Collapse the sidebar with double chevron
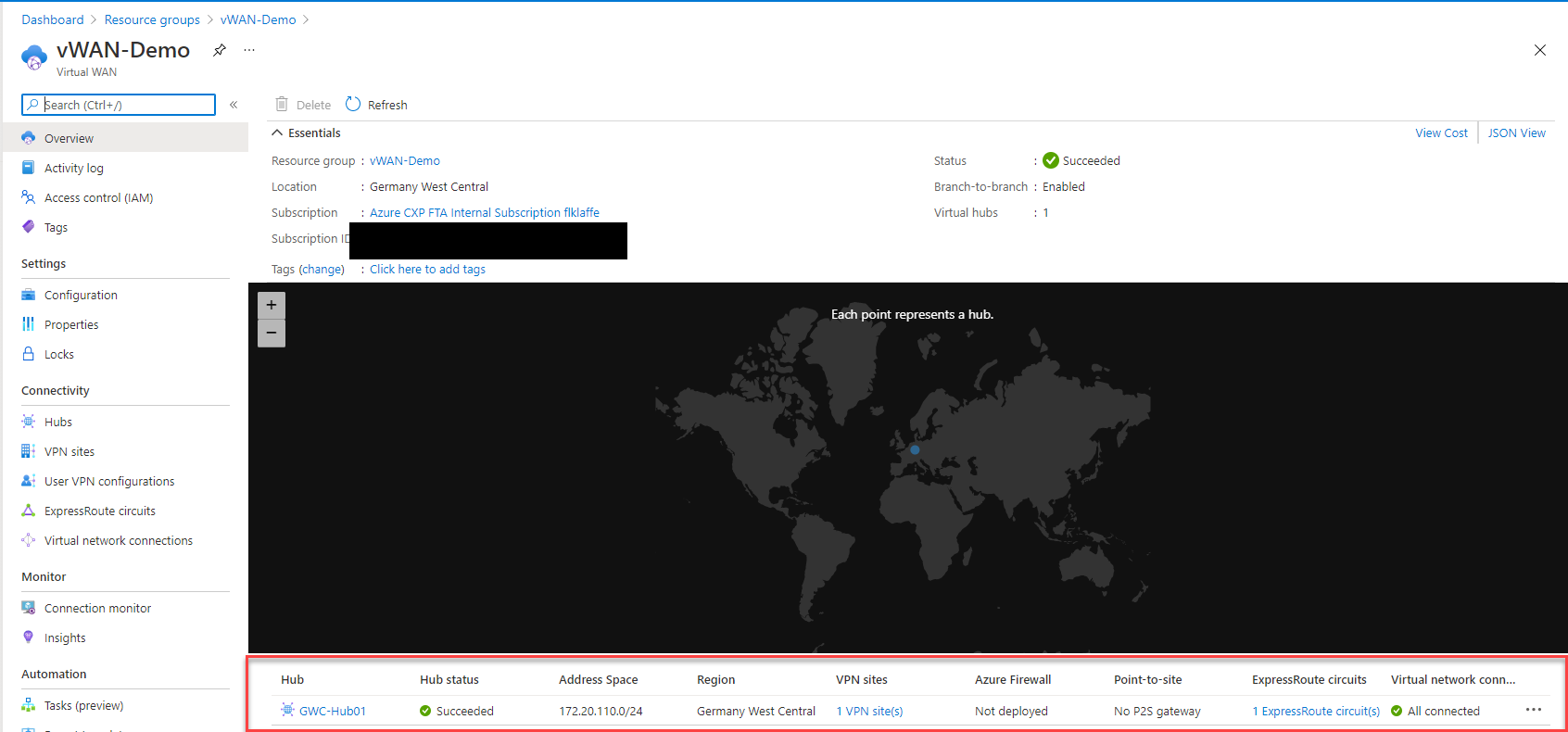Image resolution: width=1568 pixels, height=732 pixels. coord(234,105)
